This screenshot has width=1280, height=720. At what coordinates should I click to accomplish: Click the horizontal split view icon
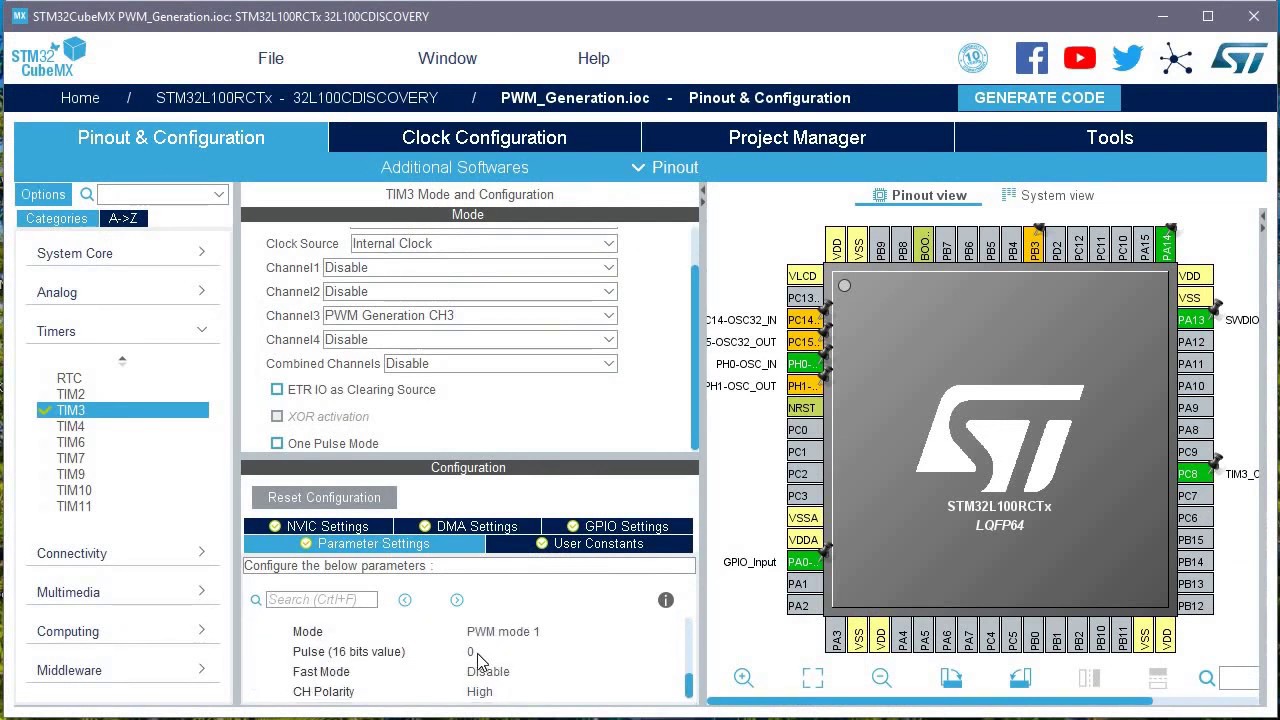pyautogui.click(x=1158, y=678)
